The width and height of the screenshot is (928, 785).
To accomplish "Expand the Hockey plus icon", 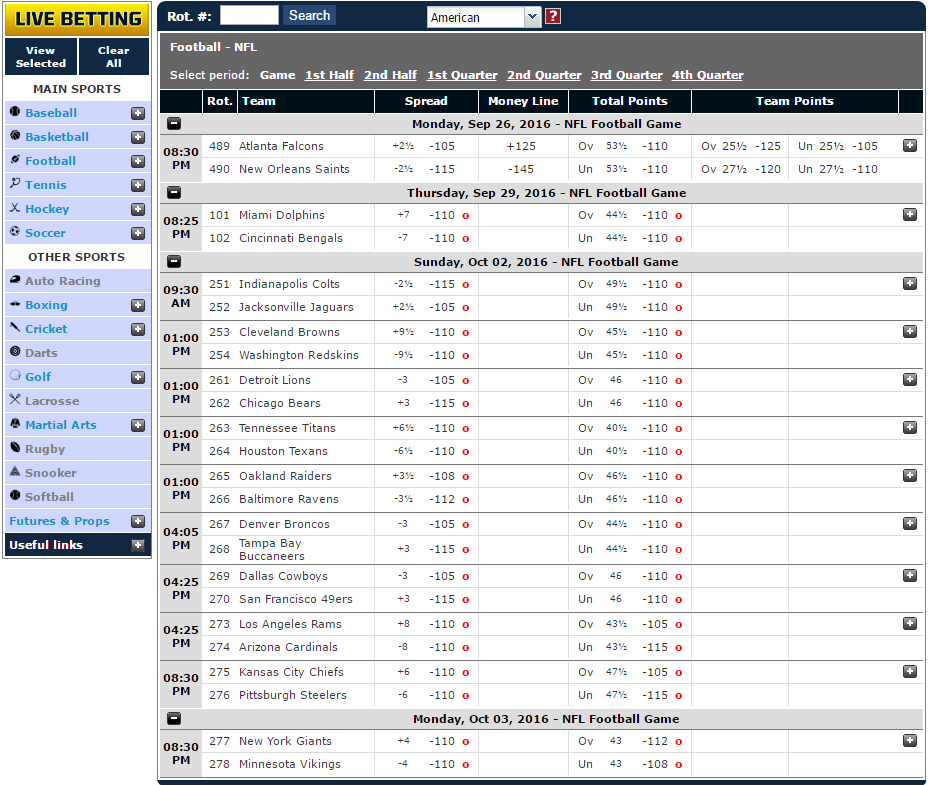I will pyautogui.click(x=138, y=209).
